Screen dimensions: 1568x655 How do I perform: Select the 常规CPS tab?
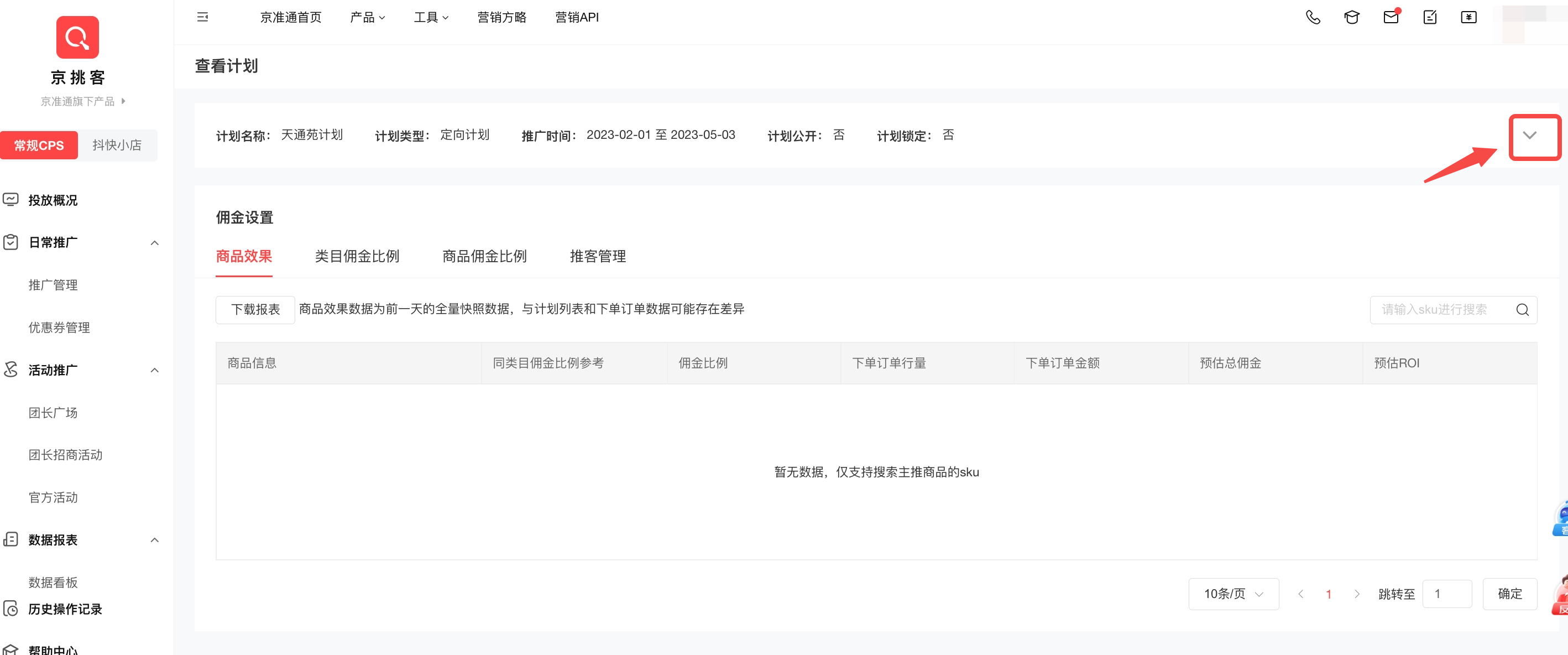coord(39,145)
